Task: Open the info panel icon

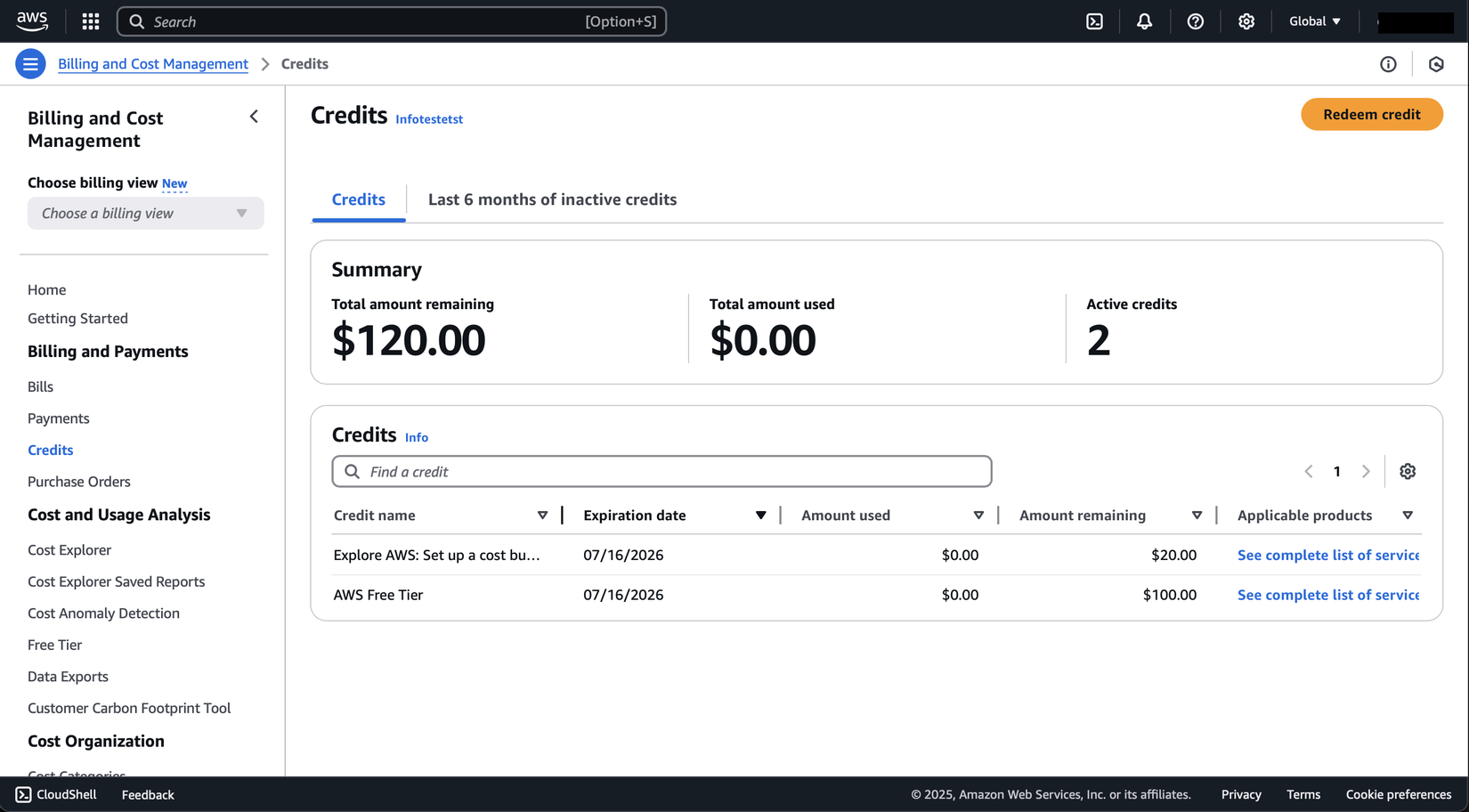Action: [x=1388, y=64]
